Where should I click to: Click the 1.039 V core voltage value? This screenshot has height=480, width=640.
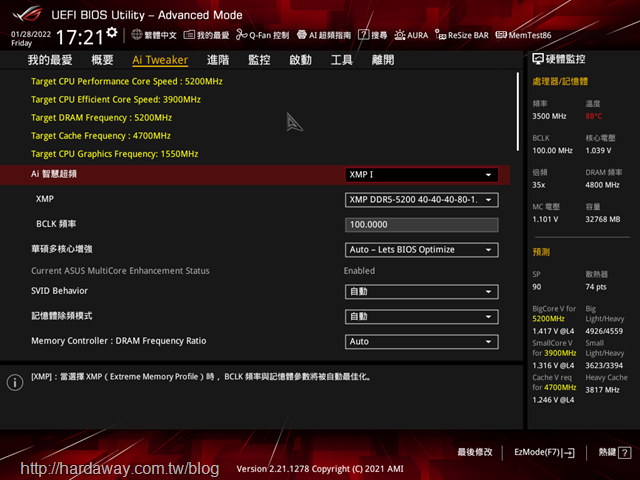[x=598, y=151]
